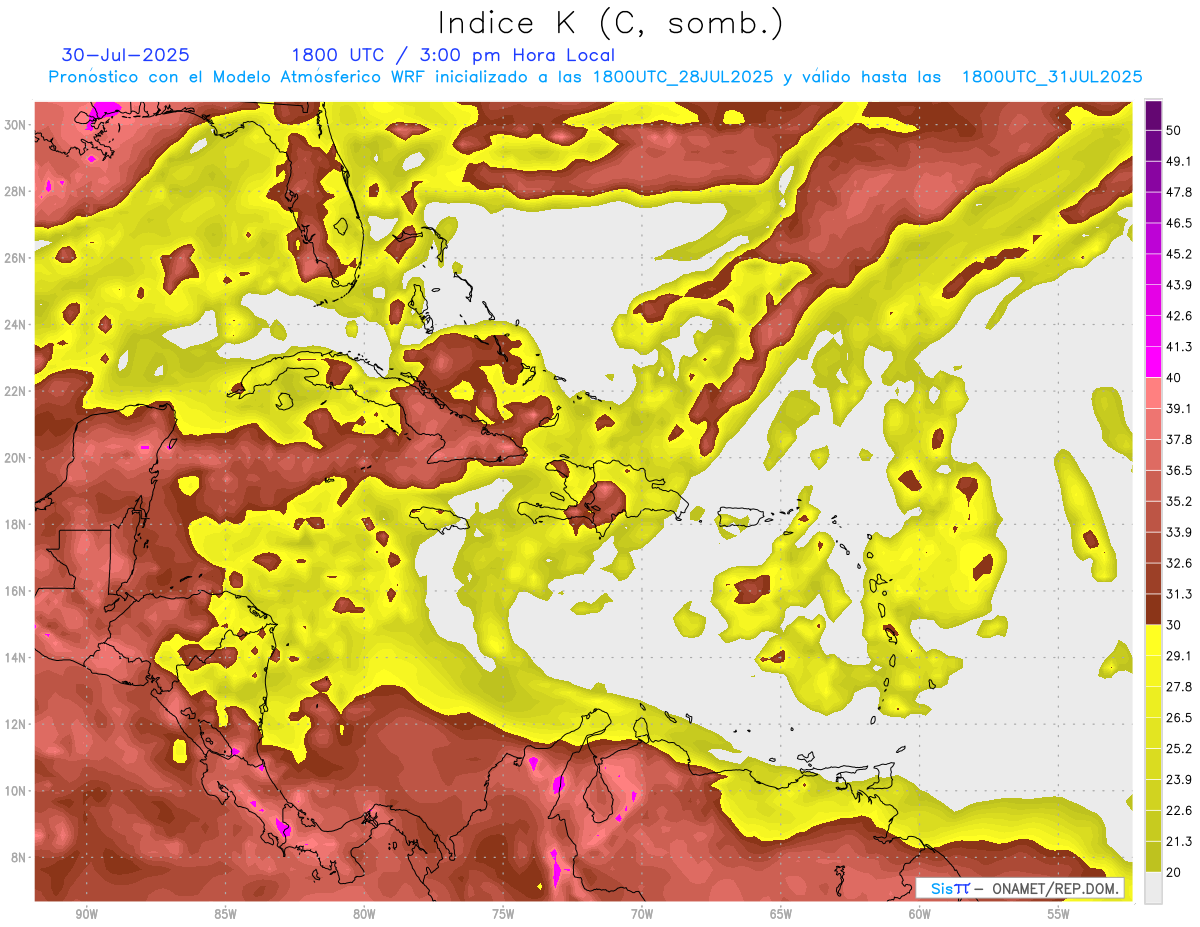Screen dimensions: 1200x927
Task: Click the colorbar value "27.8"
Action: coord(1179,687)
